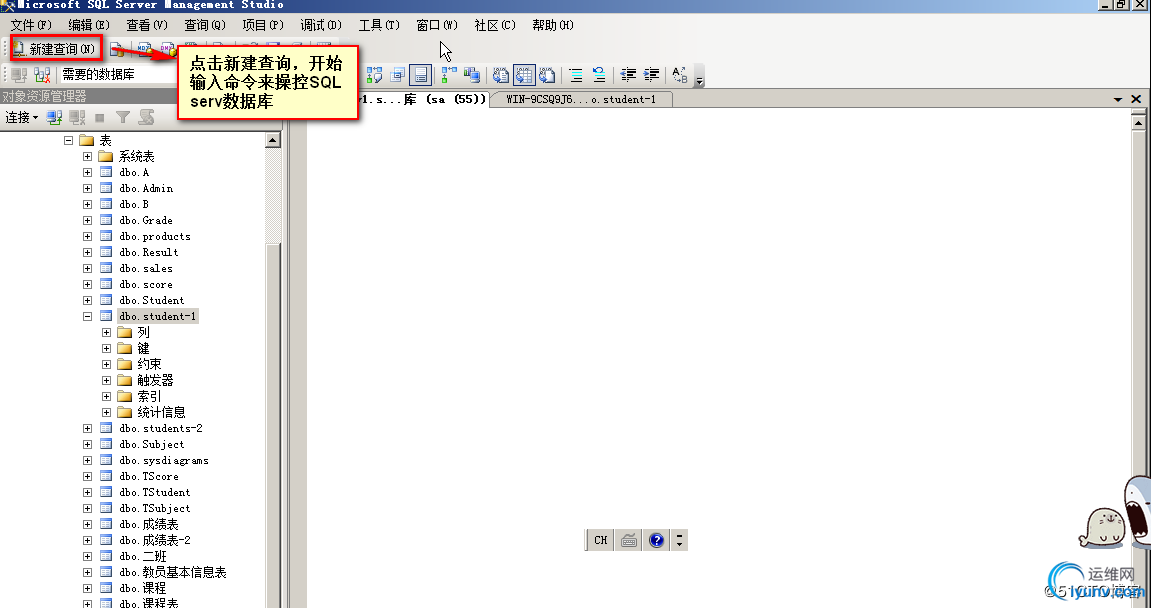Open the active files list arrow beside the tabs

click(1118, 99)
